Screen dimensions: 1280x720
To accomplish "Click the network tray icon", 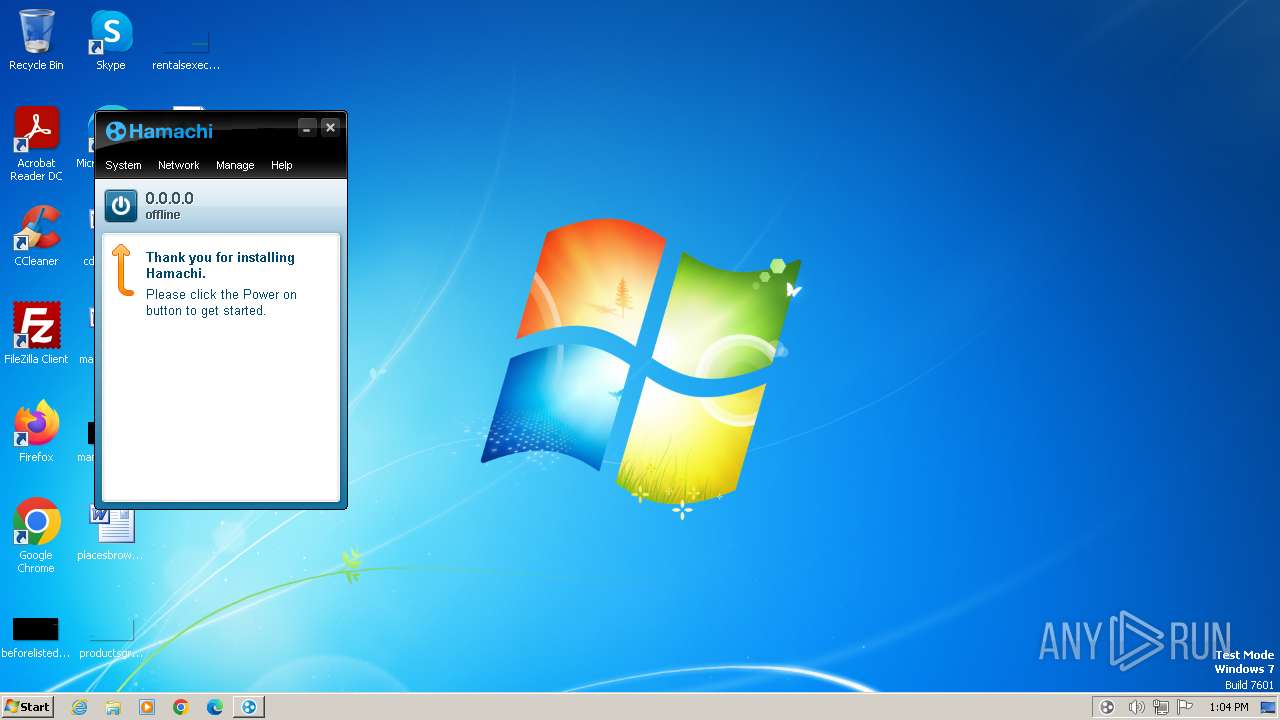I will tap(1161, 707).
